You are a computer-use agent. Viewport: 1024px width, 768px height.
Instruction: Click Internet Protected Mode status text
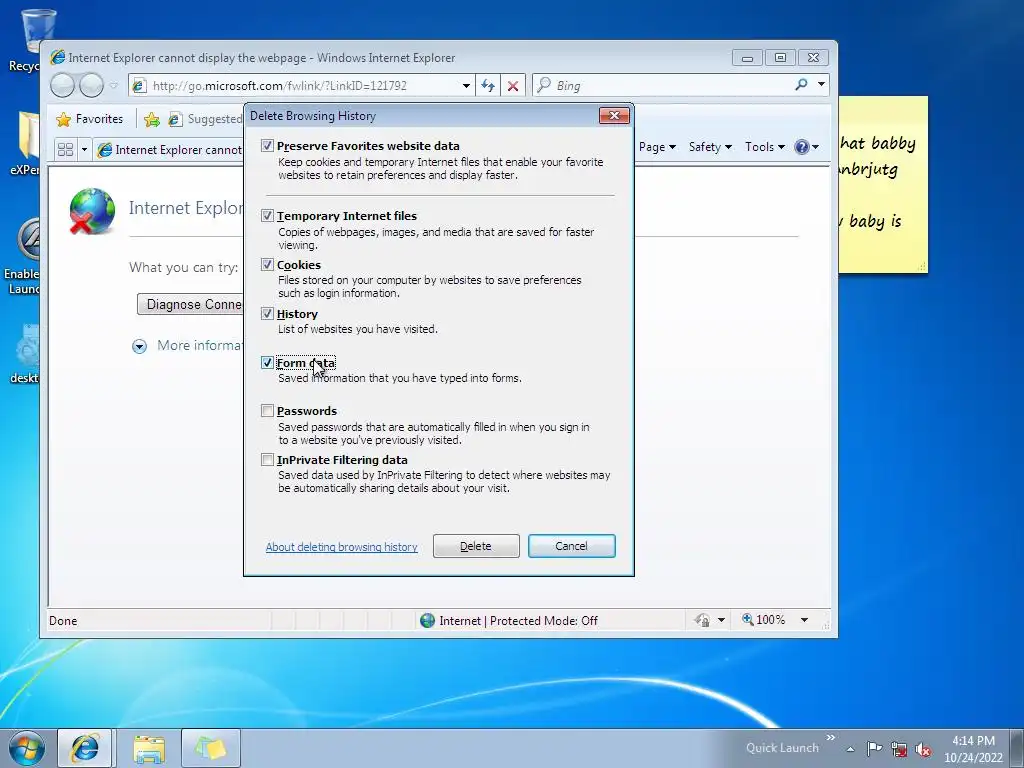pyautogui.click(x=518, y=620)
